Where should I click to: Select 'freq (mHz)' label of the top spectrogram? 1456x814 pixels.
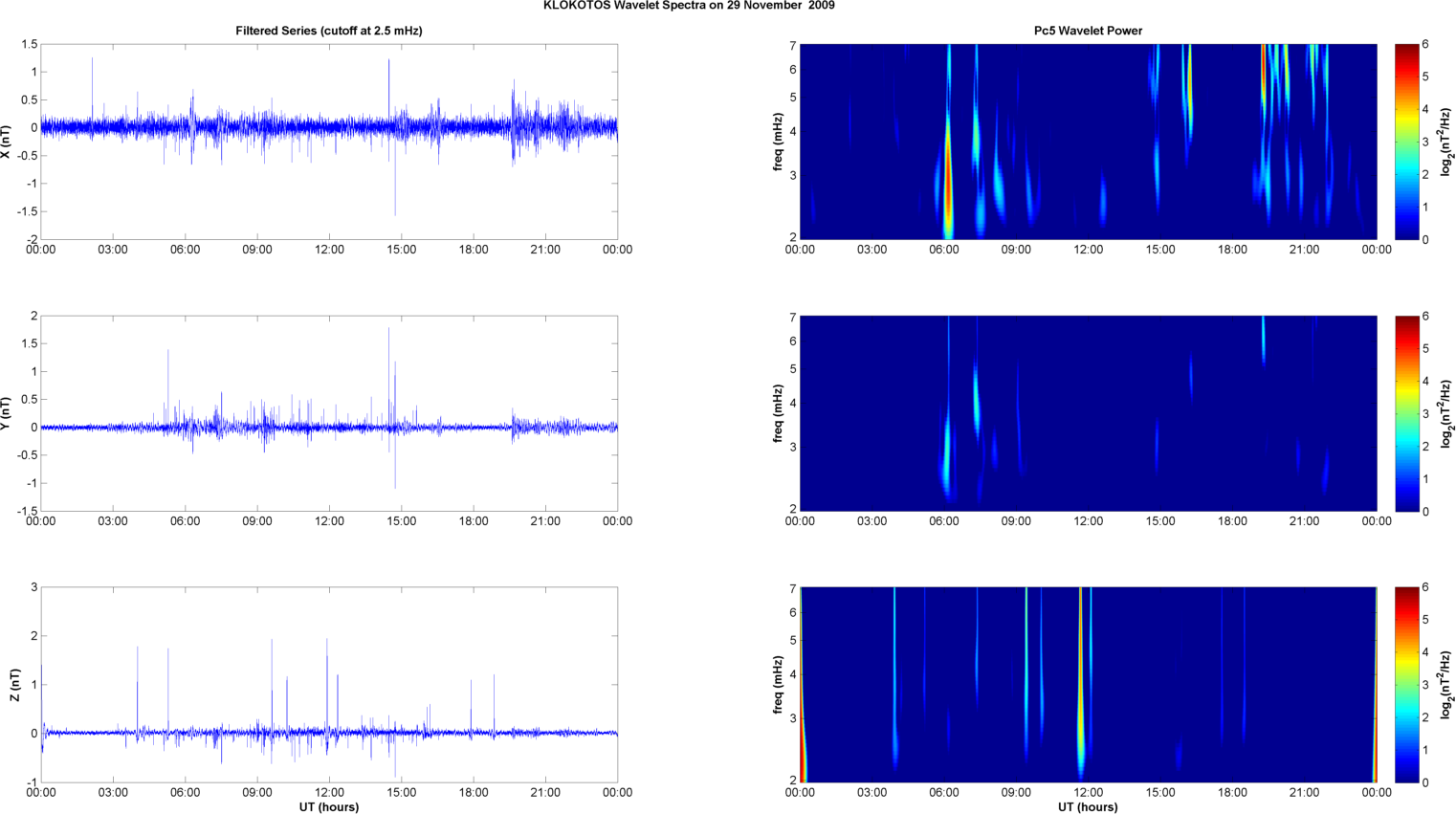(x=779, y=142)
